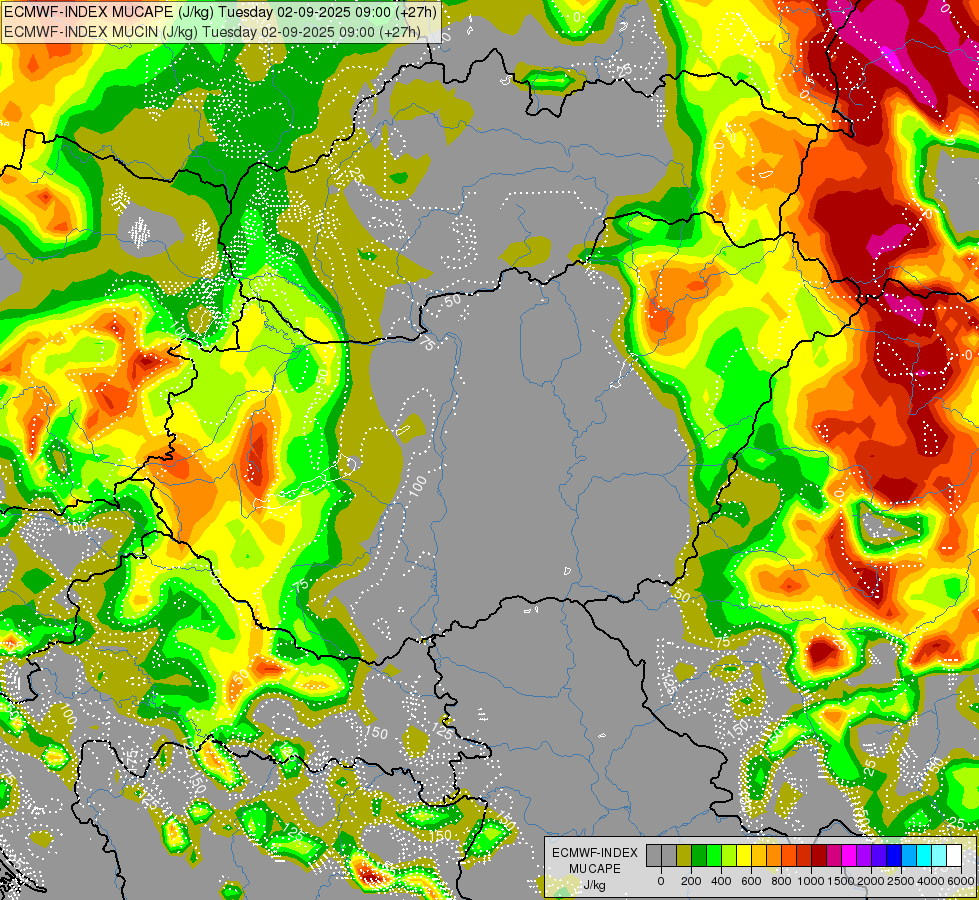Click the MUCIN title line at top

pyautogui.click(x=212, y=32)
